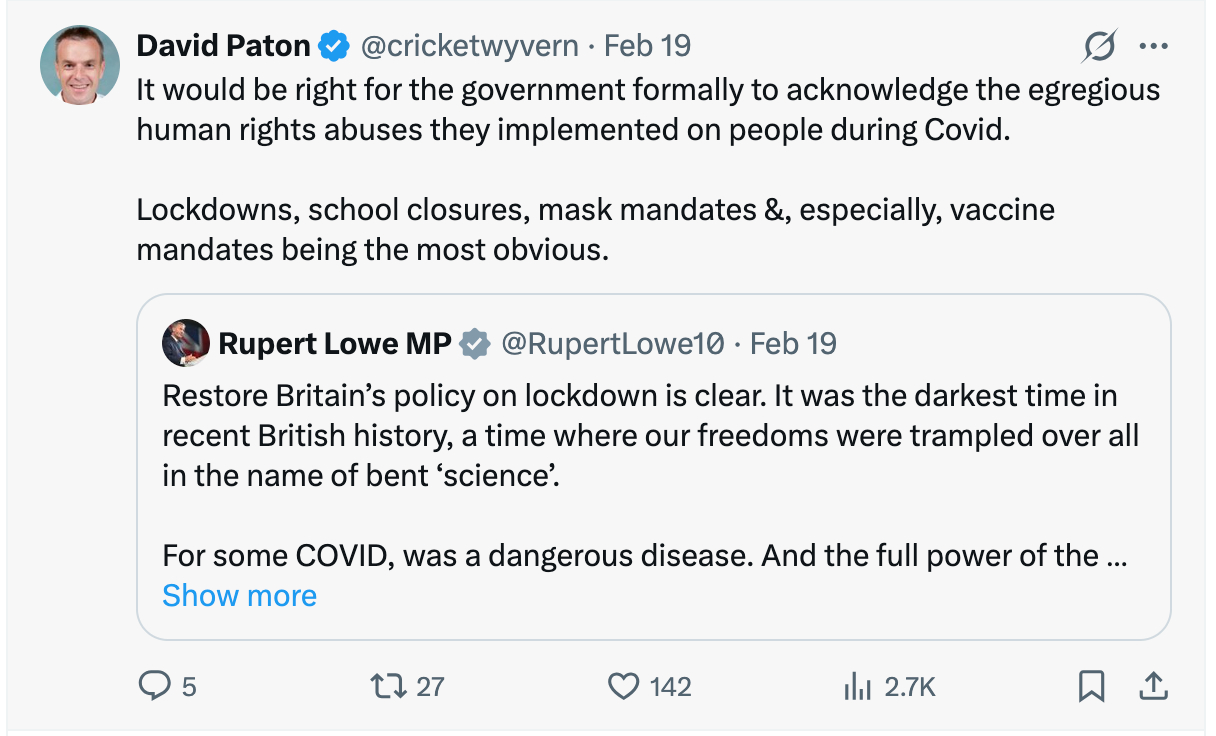This screenshot has width=1216, height=736.
Task: Open the @cricketwyvern handle link
Action: coord(468,46)
